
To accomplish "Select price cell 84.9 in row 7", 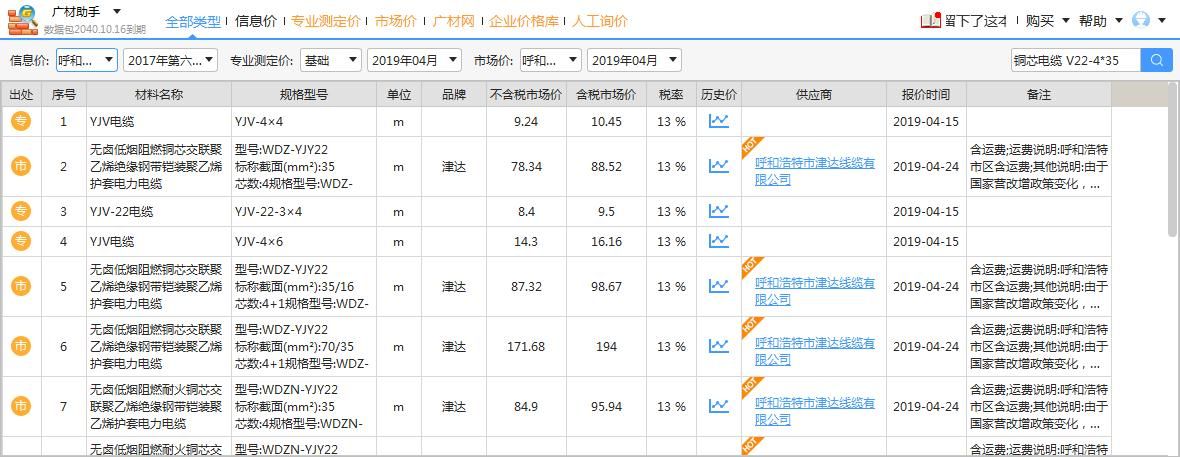I will [526, 407].
